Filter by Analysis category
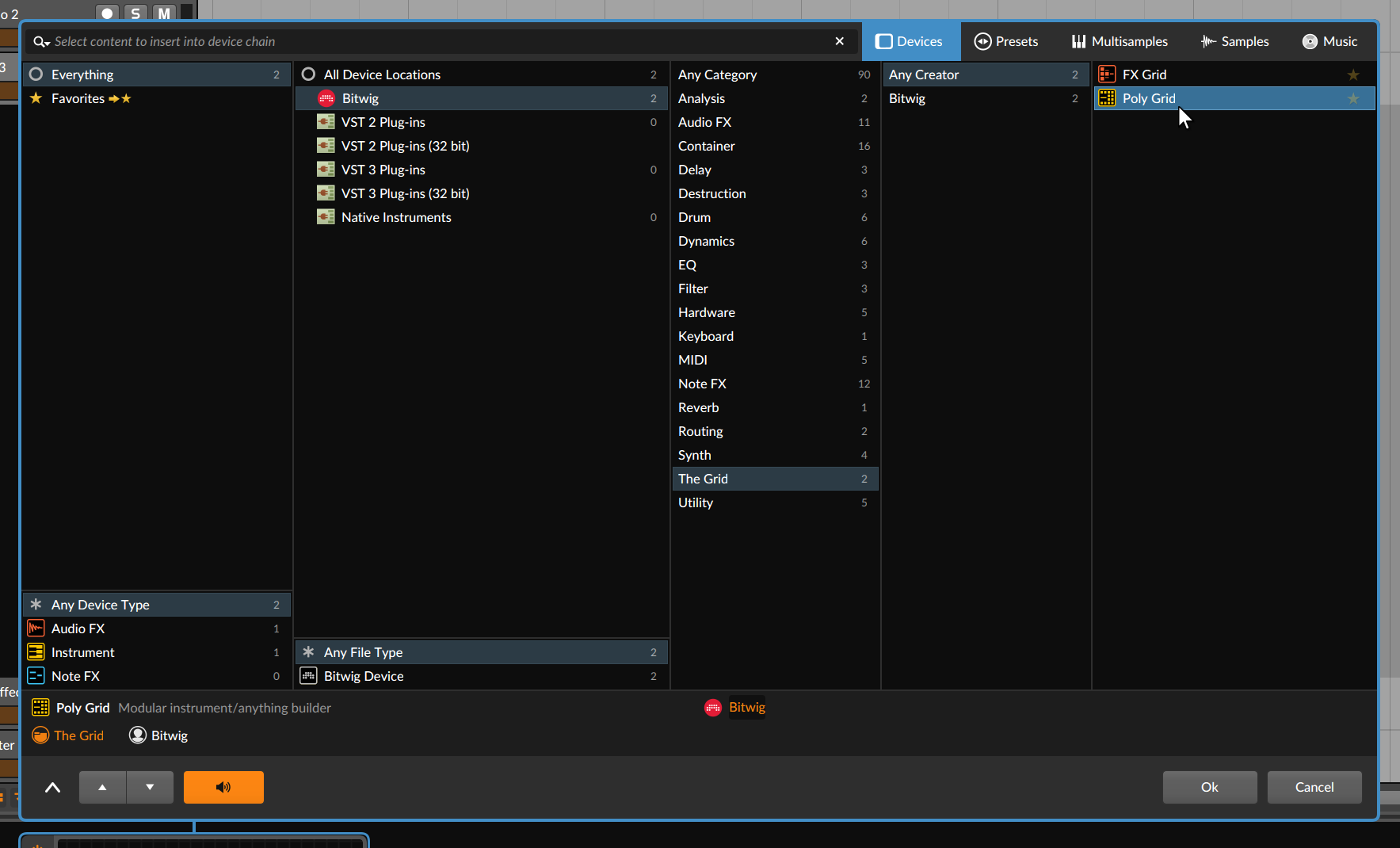 click(775, 98)
